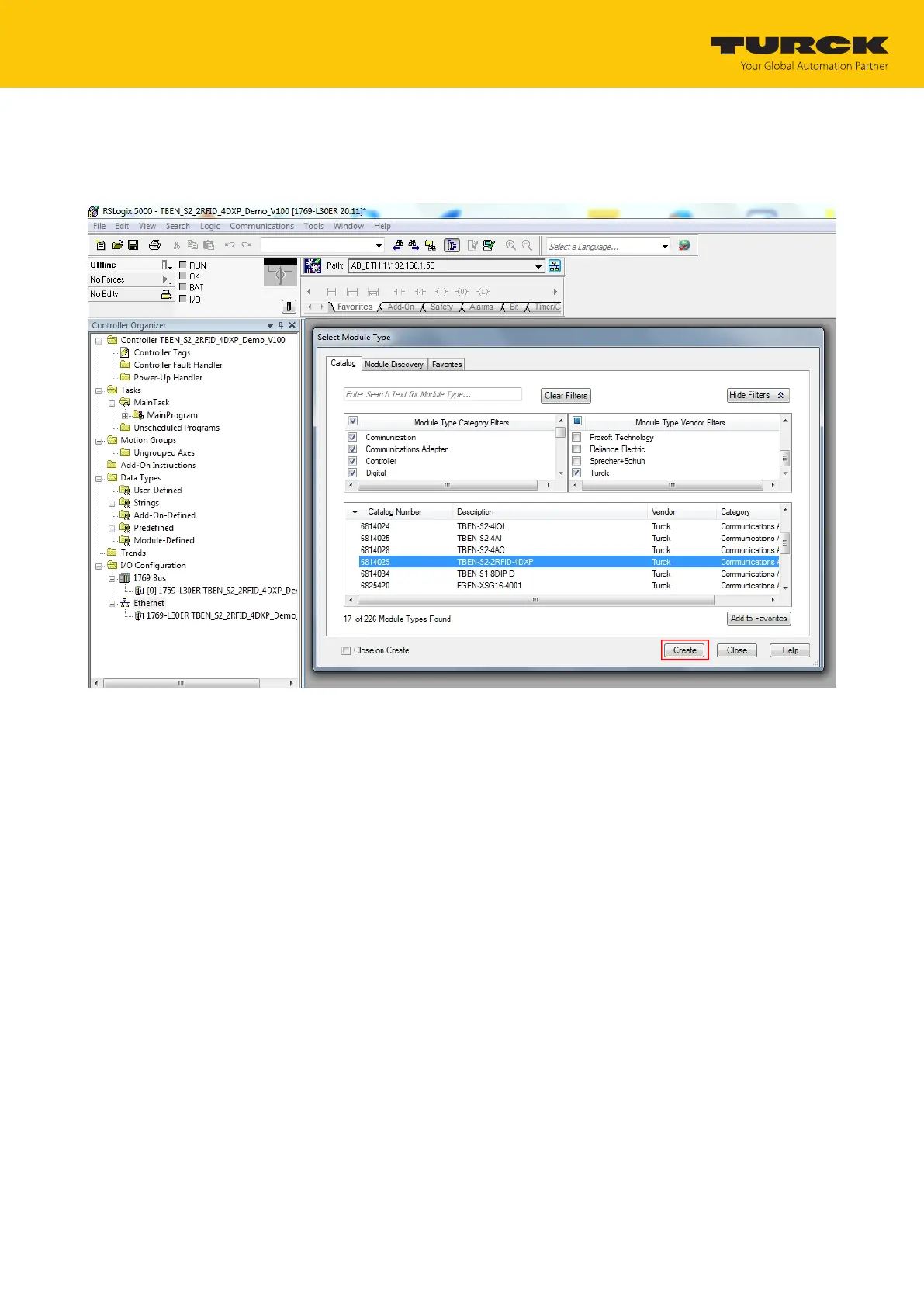The height and width of the screenshot is (1307, 924).
Task: Open the Select a Language dropdown
Action: pyautogui.click(x=665, y=246)
